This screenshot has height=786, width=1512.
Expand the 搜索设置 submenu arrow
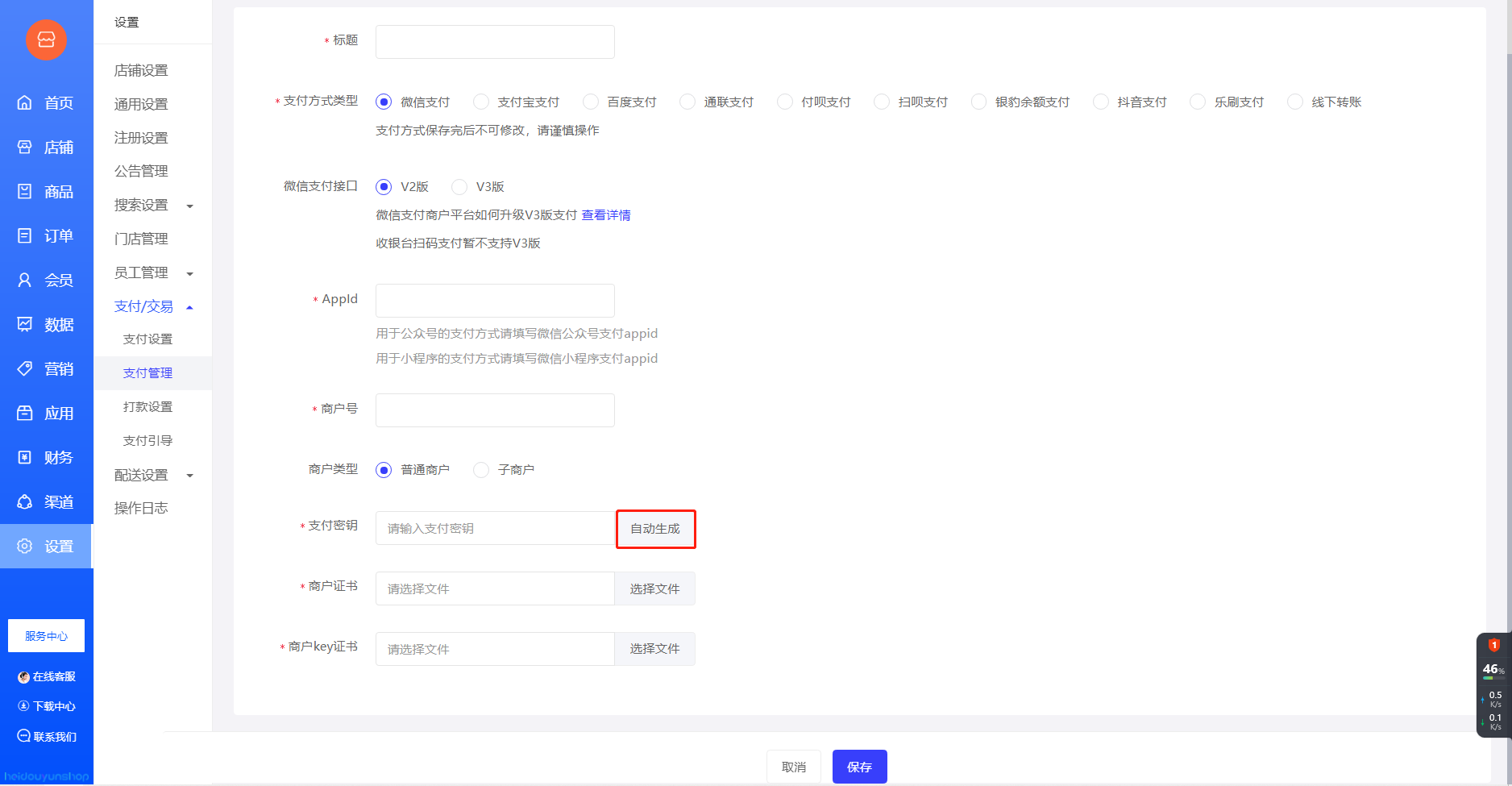tap(190, 206)
